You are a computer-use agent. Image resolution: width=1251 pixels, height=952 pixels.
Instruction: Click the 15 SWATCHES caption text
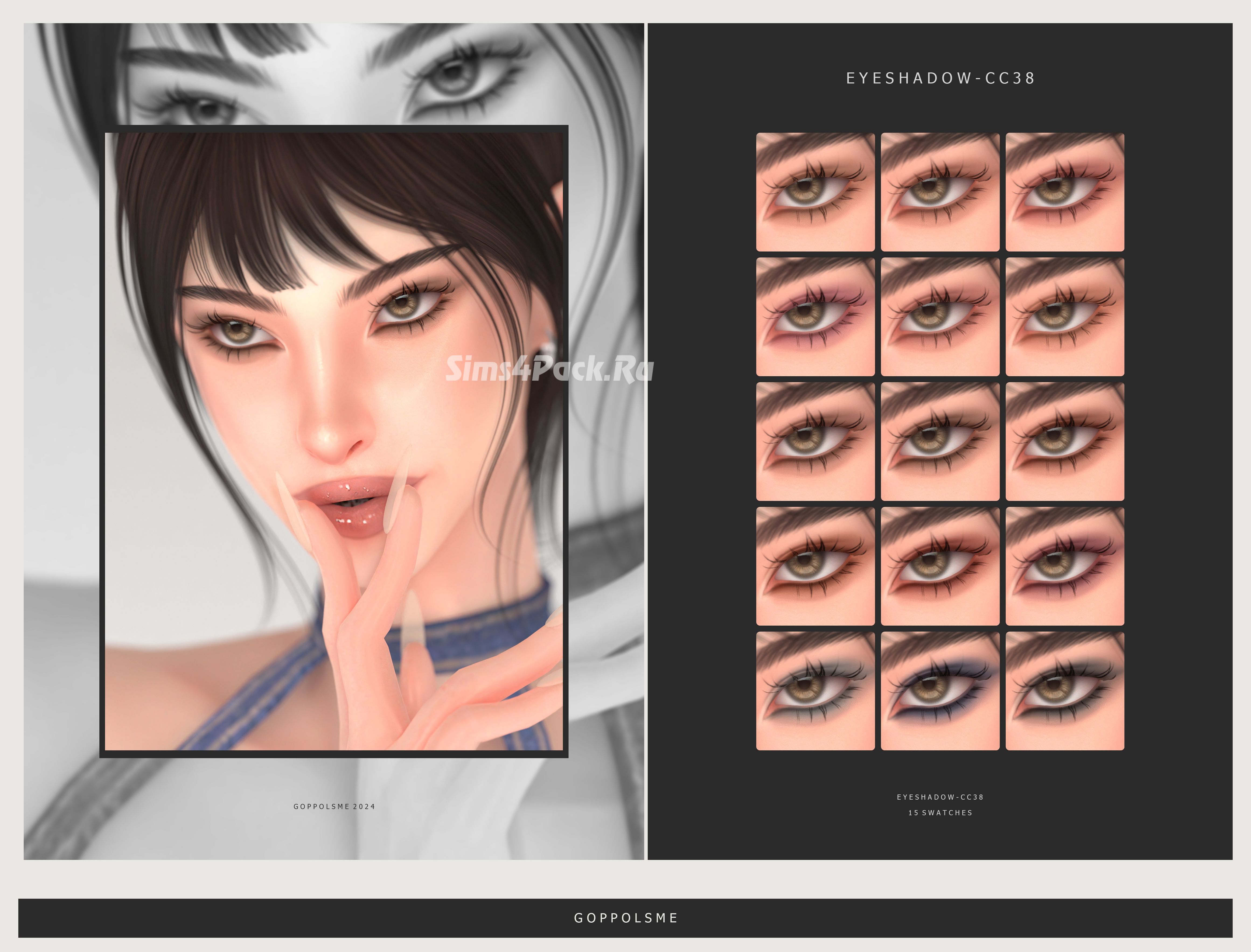940,813
